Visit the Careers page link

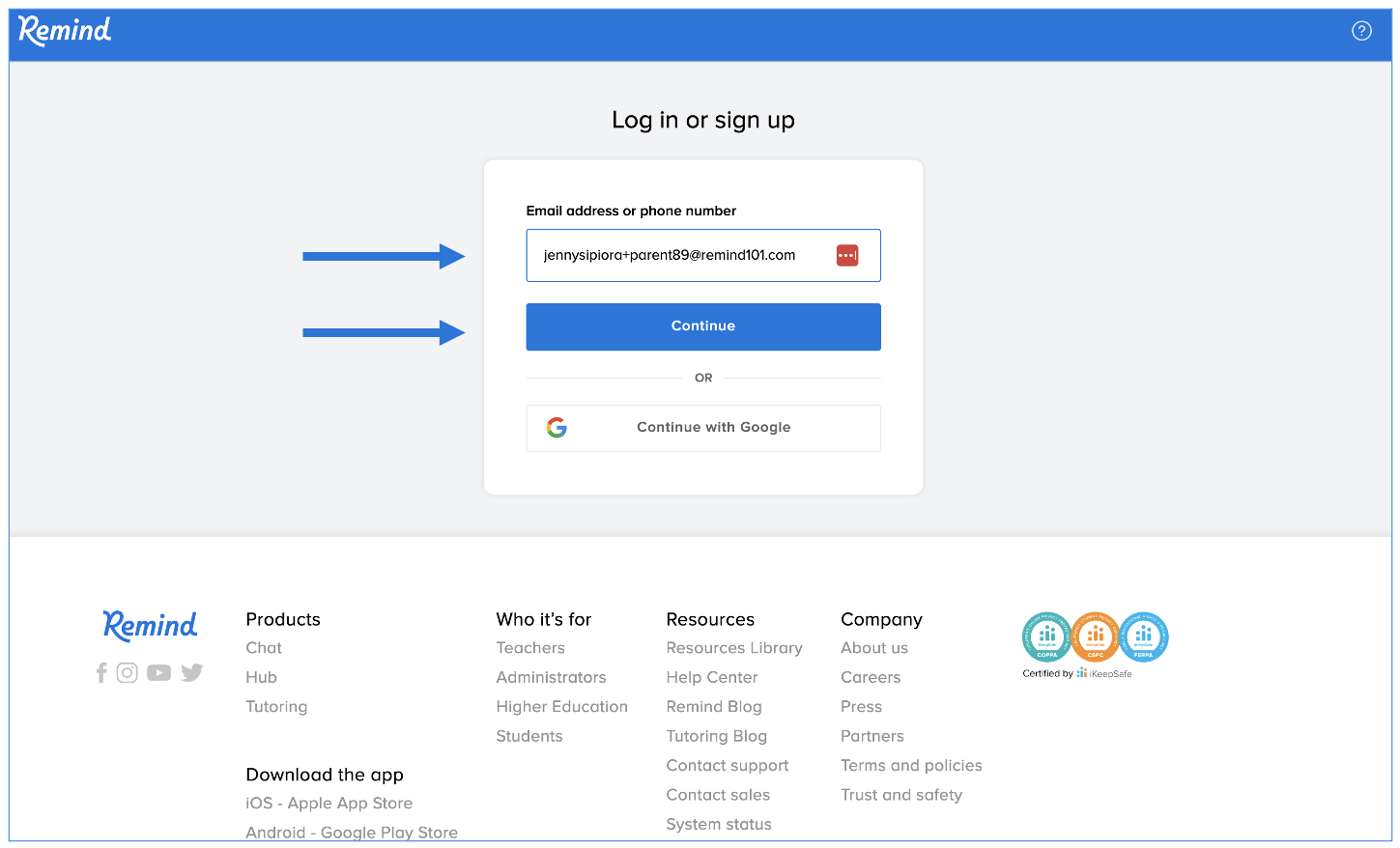point(871,678)
